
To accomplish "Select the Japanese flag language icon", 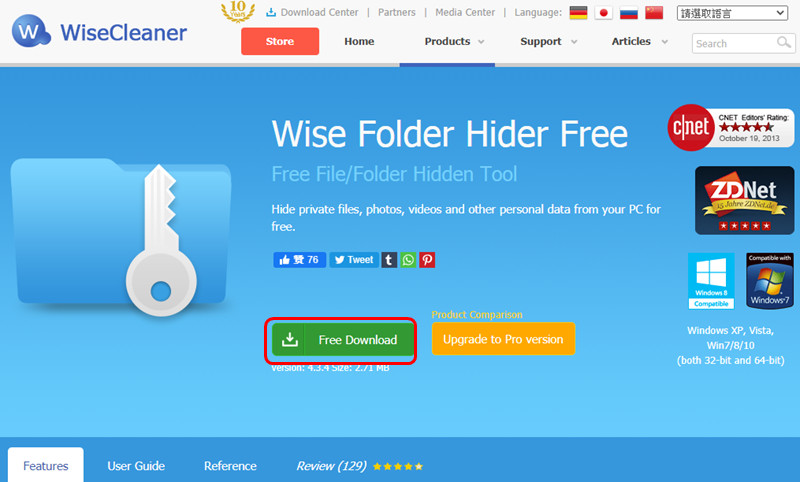I will 604,13.
